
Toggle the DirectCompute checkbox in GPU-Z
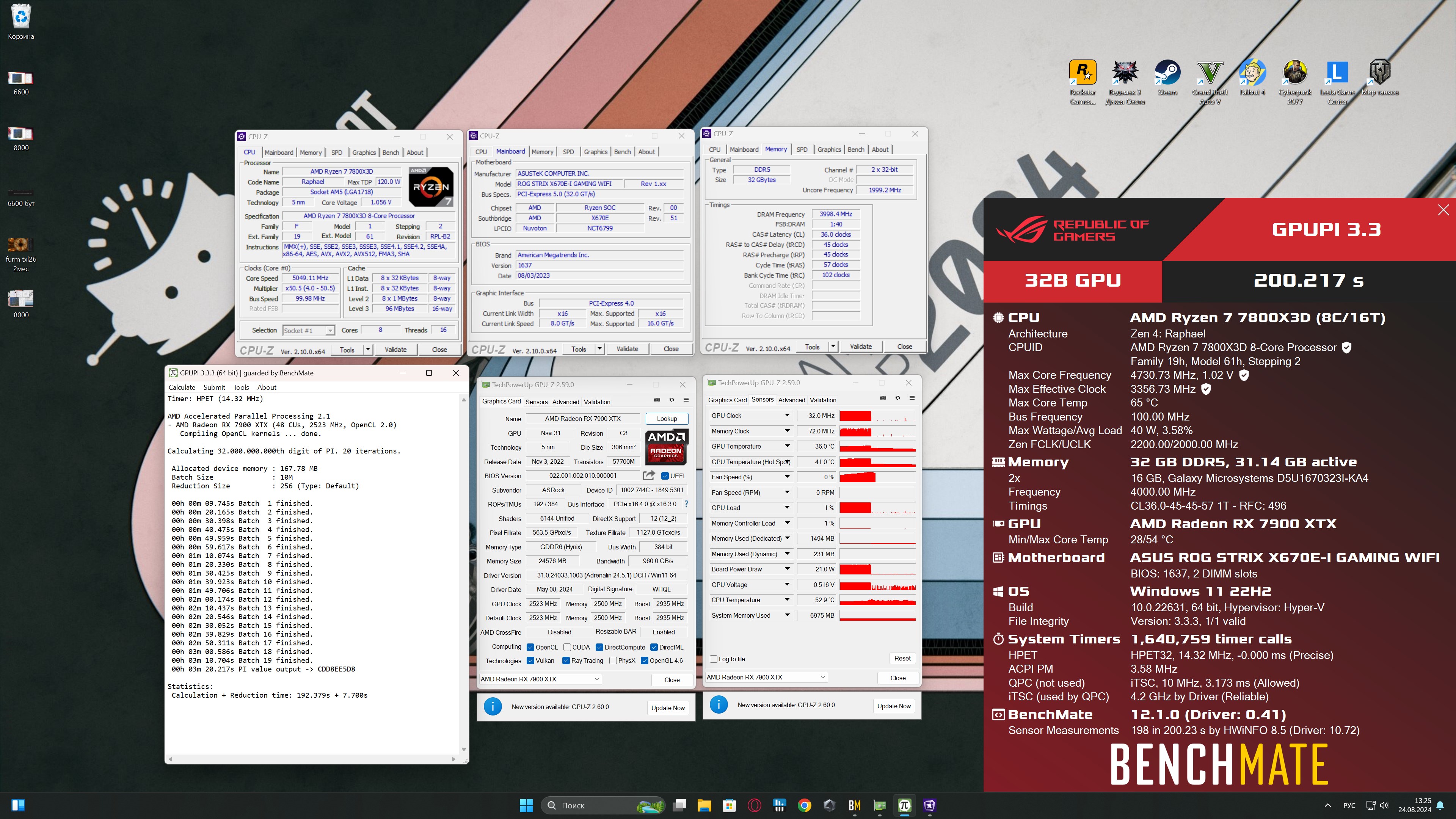click(600, 647)
